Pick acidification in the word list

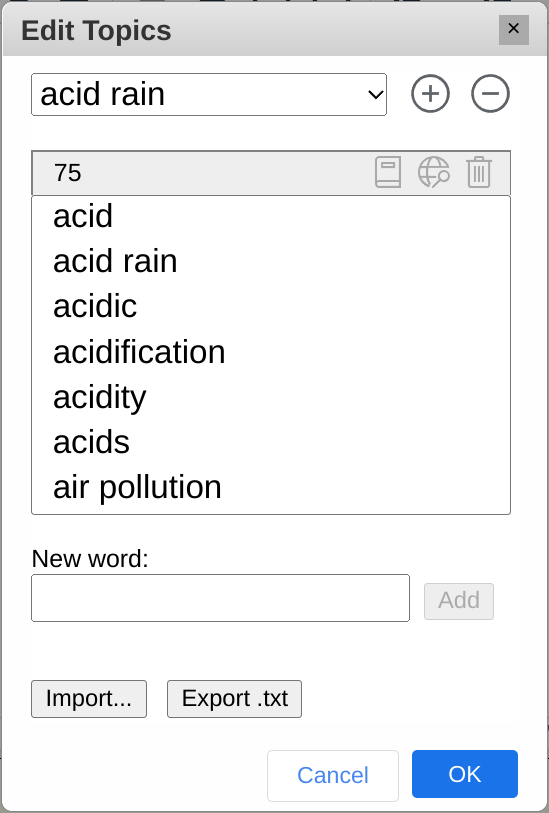pos(271,352)
